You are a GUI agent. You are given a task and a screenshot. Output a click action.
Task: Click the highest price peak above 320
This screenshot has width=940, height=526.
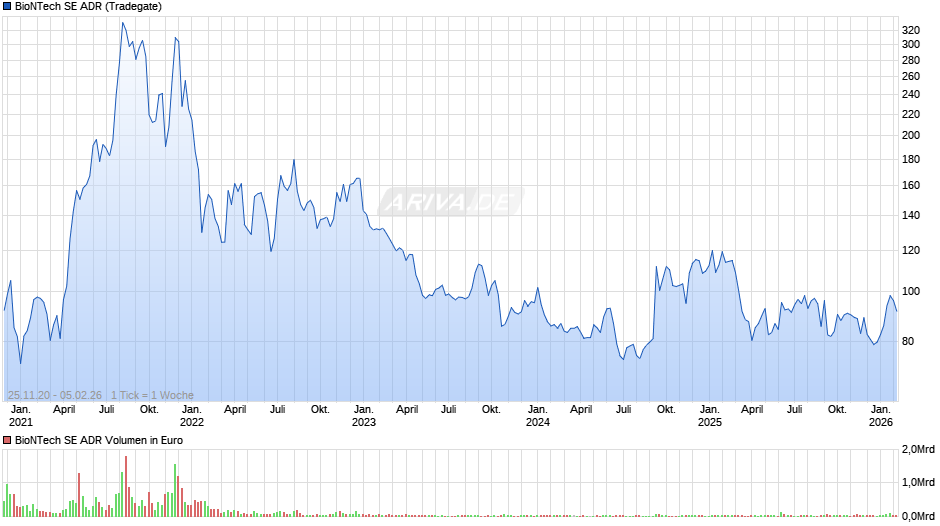coord(122,23)
